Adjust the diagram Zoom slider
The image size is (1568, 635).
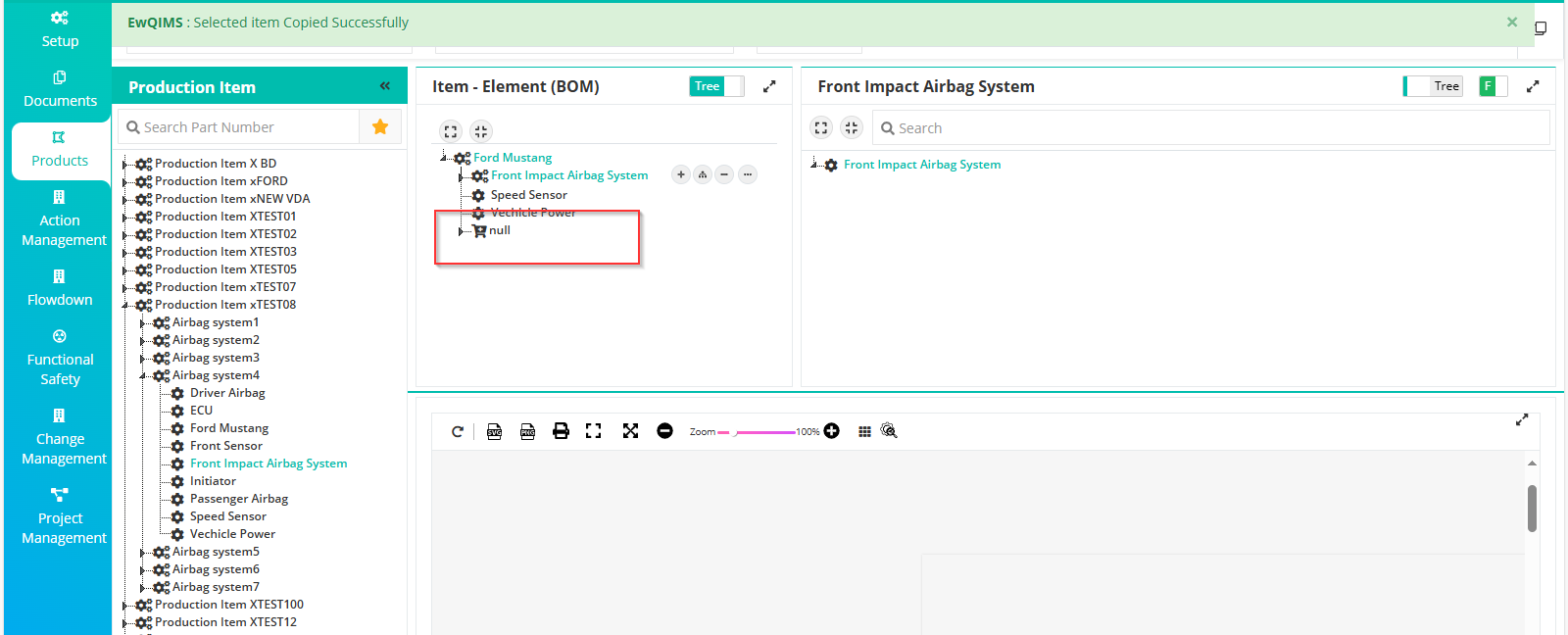756,432
